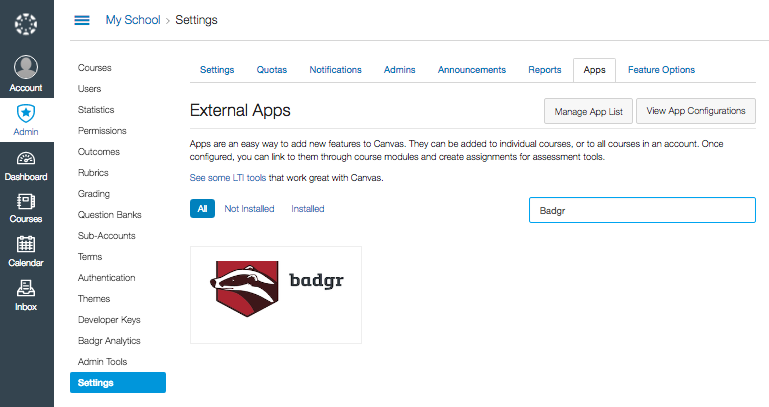Switch to the Feature Options tab
Screen dimensions: 769x407
pos(661,70)
